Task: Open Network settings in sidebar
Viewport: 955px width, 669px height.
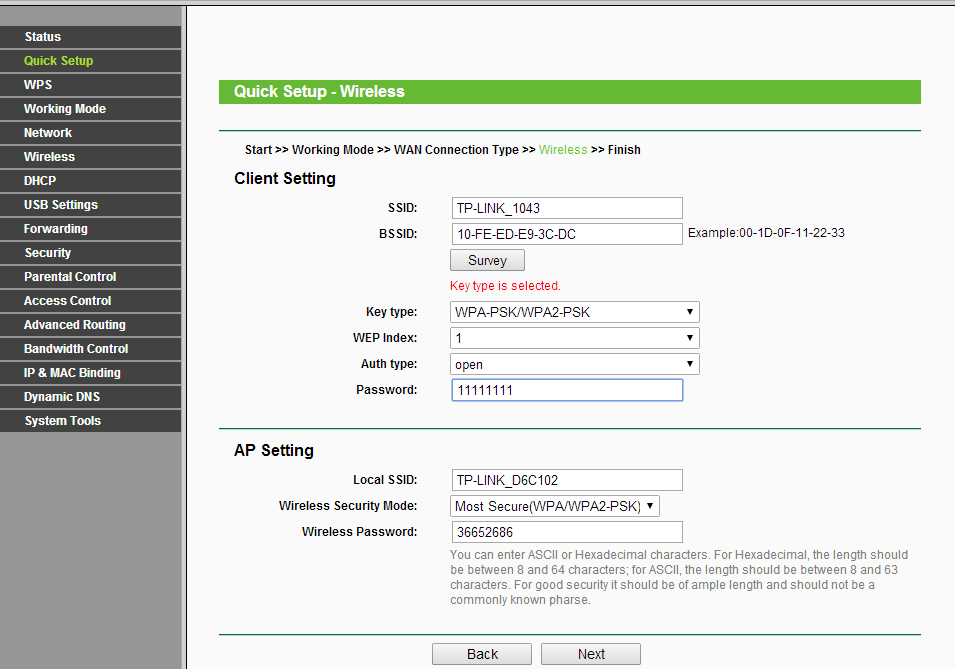Action: click(x=90, y=132)
